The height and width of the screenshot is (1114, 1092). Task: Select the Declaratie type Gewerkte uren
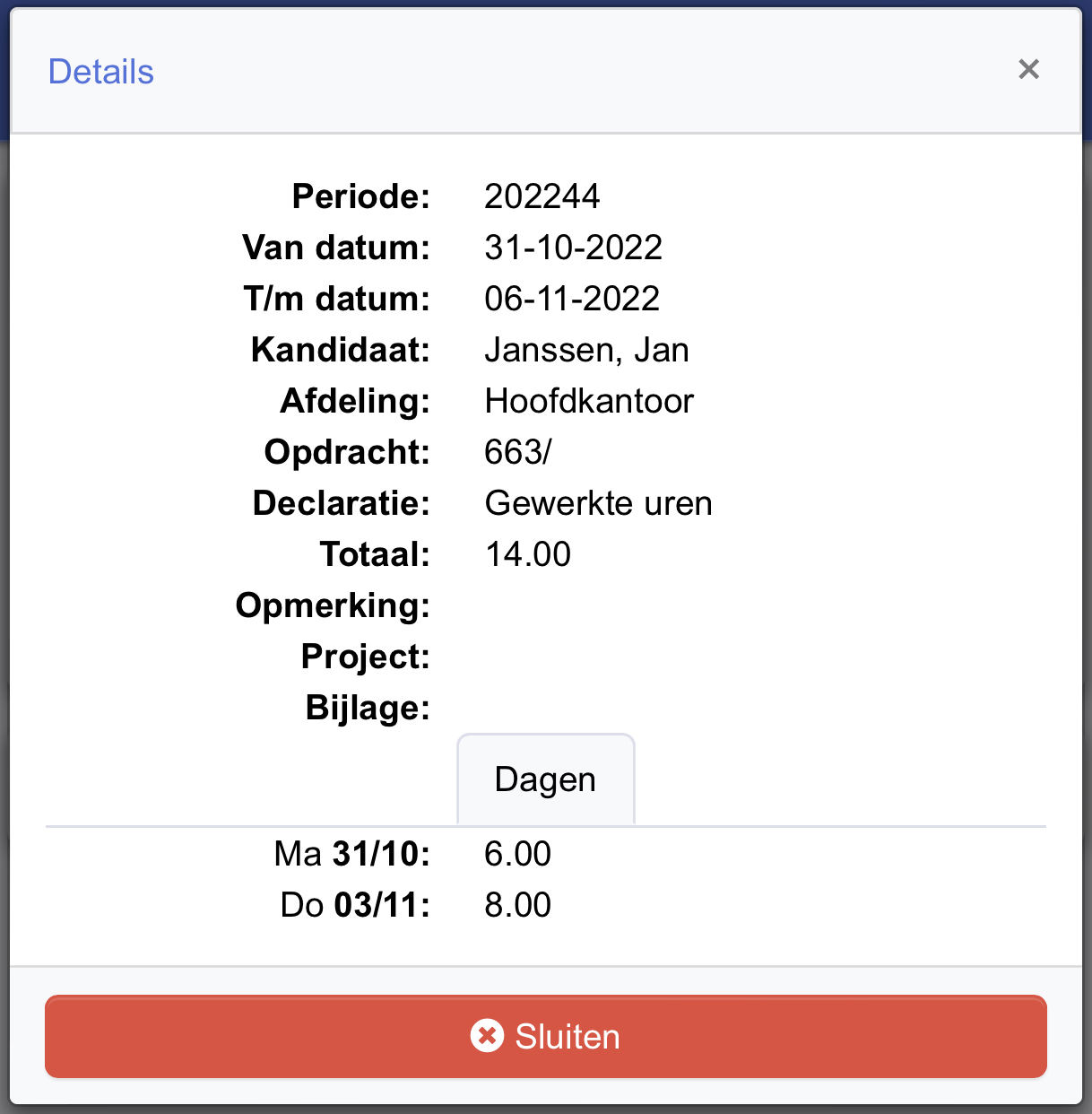point(598,503)
